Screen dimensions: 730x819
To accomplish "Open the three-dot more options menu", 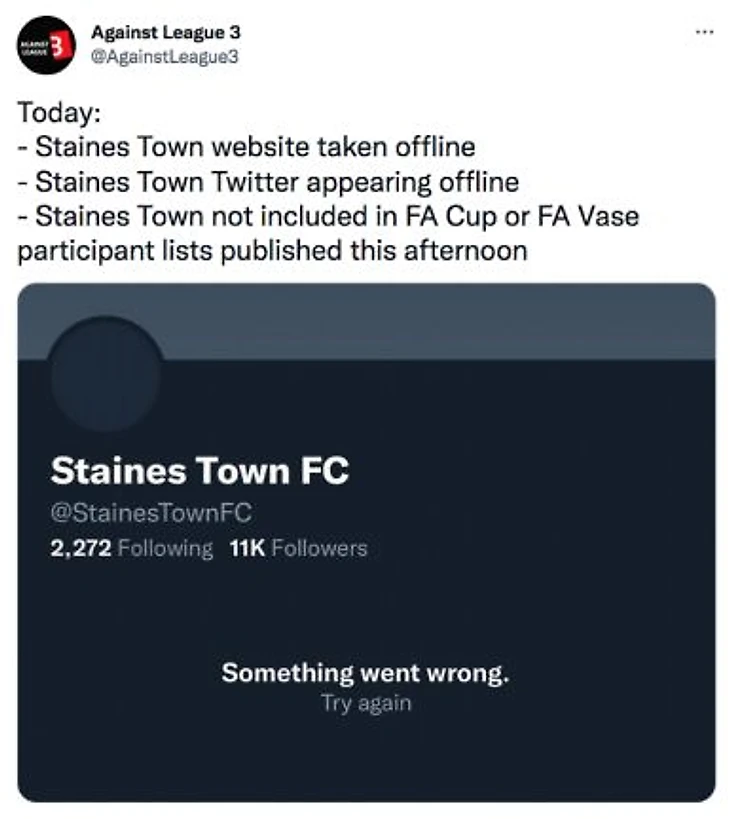I will coord(704,32).
